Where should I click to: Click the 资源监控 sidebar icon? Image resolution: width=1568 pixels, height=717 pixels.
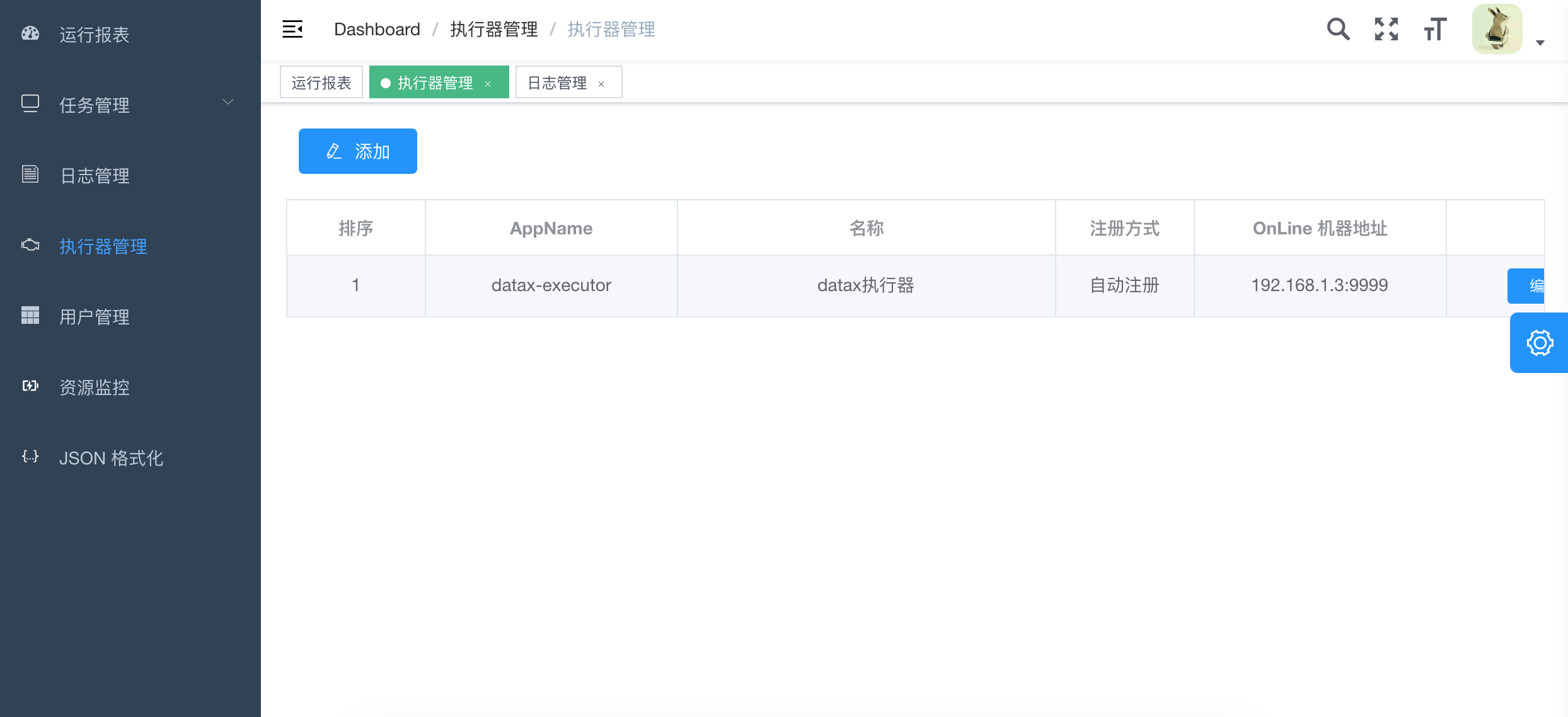(30, 386)
